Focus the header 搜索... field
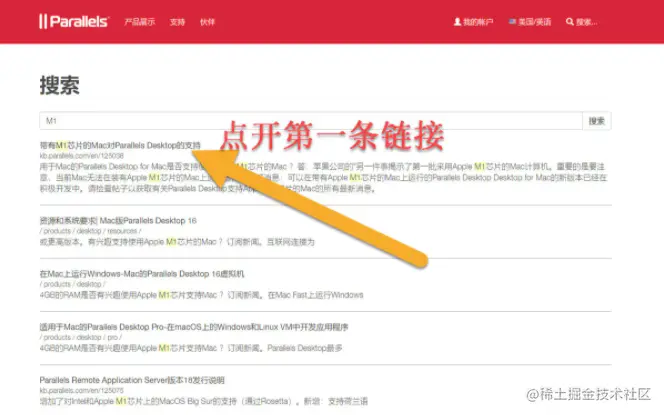Viewport: 664px width, 415px height. tap(587, 22)
